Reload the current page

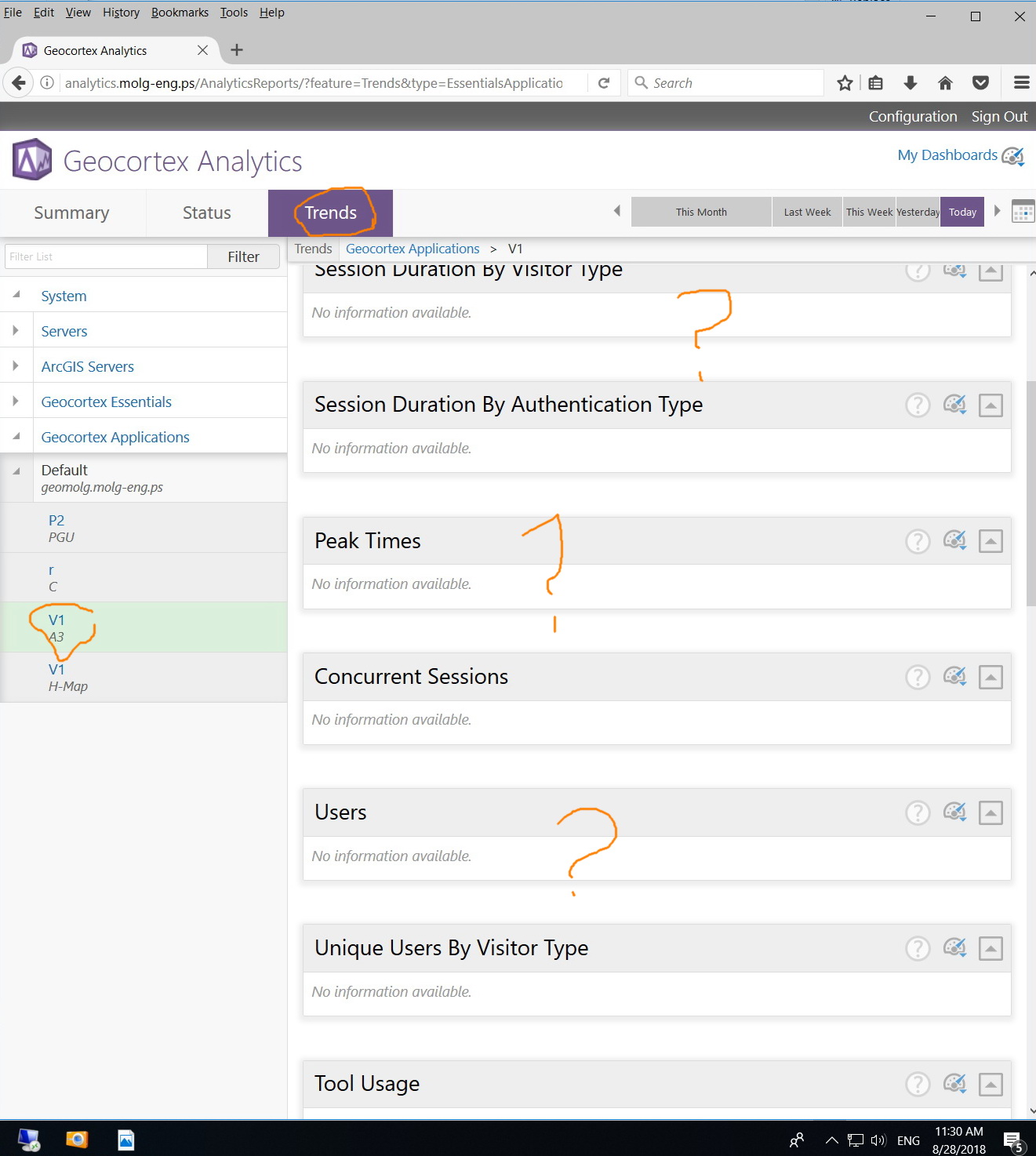coord(604,83)
